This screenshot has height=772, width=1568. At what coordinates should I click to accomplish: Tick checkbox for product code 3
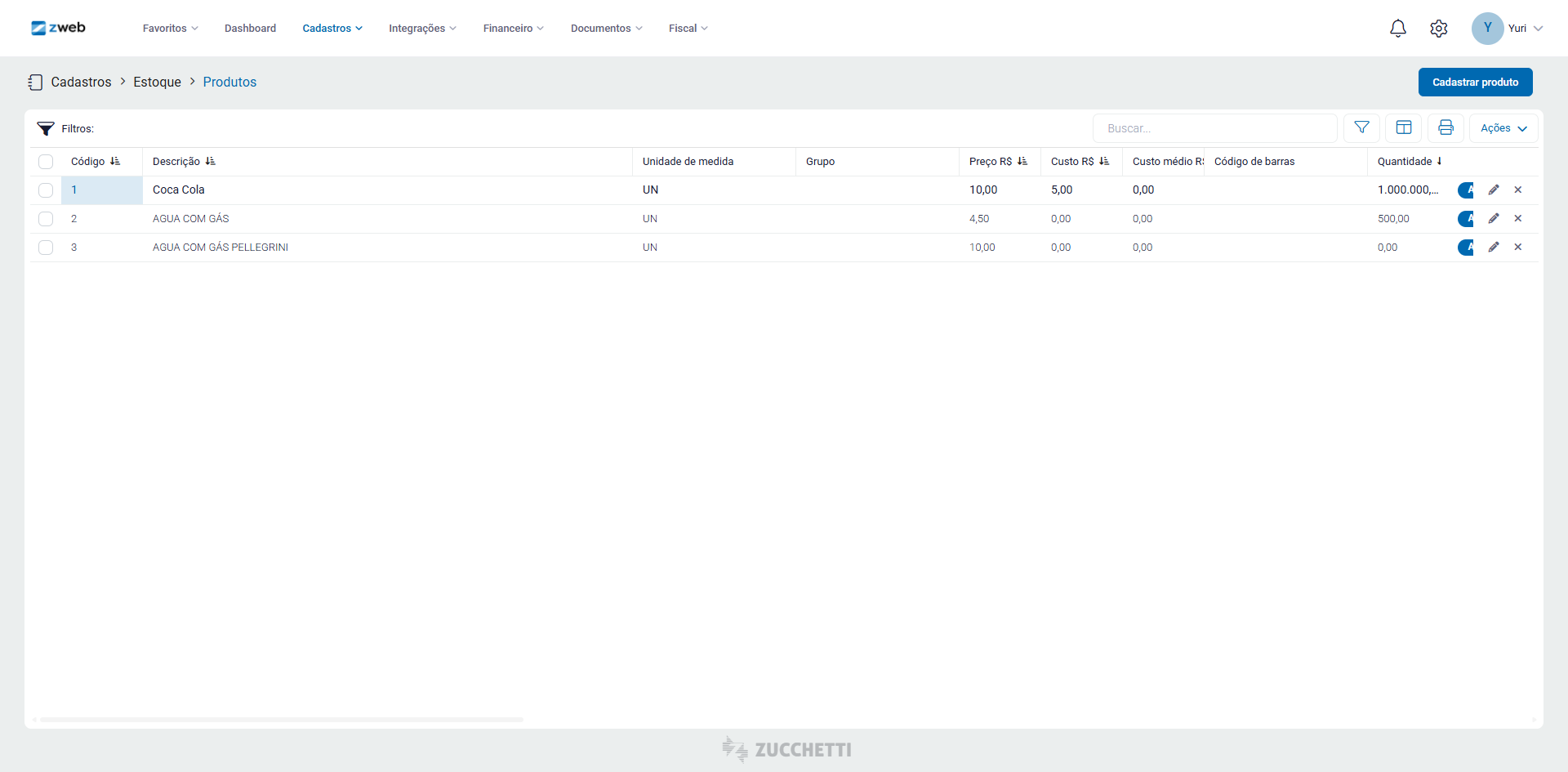click(46, 248)
